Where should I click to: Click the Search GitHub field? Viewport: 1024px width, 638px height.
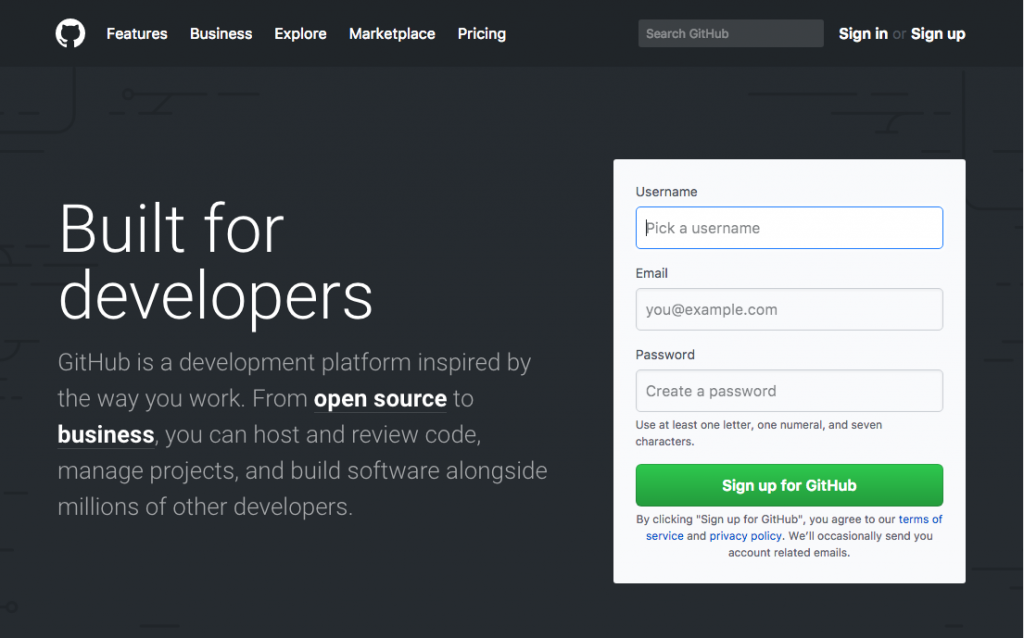click(x=730, y=33)
